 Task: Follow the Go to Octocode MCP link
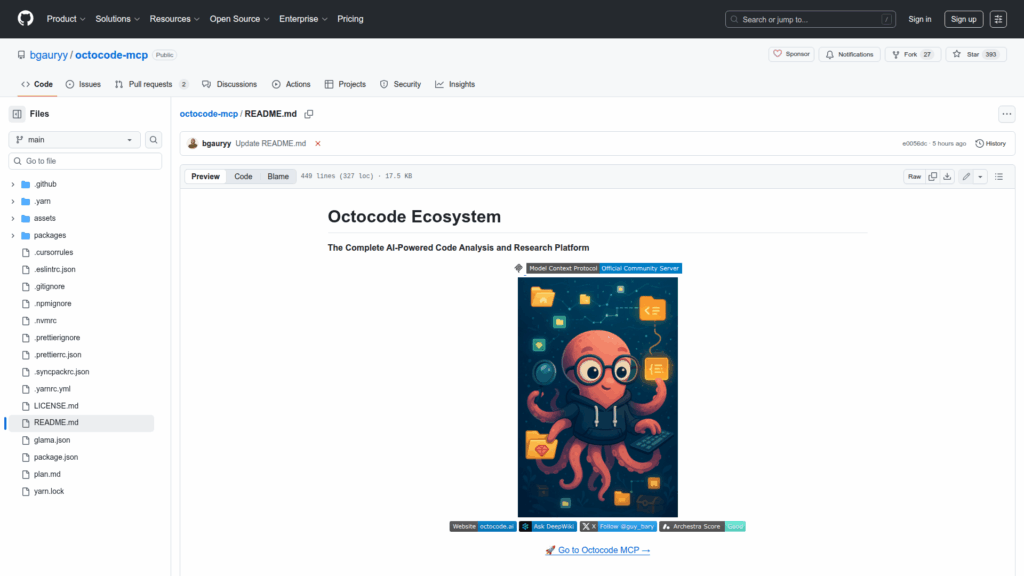(598, 550)
